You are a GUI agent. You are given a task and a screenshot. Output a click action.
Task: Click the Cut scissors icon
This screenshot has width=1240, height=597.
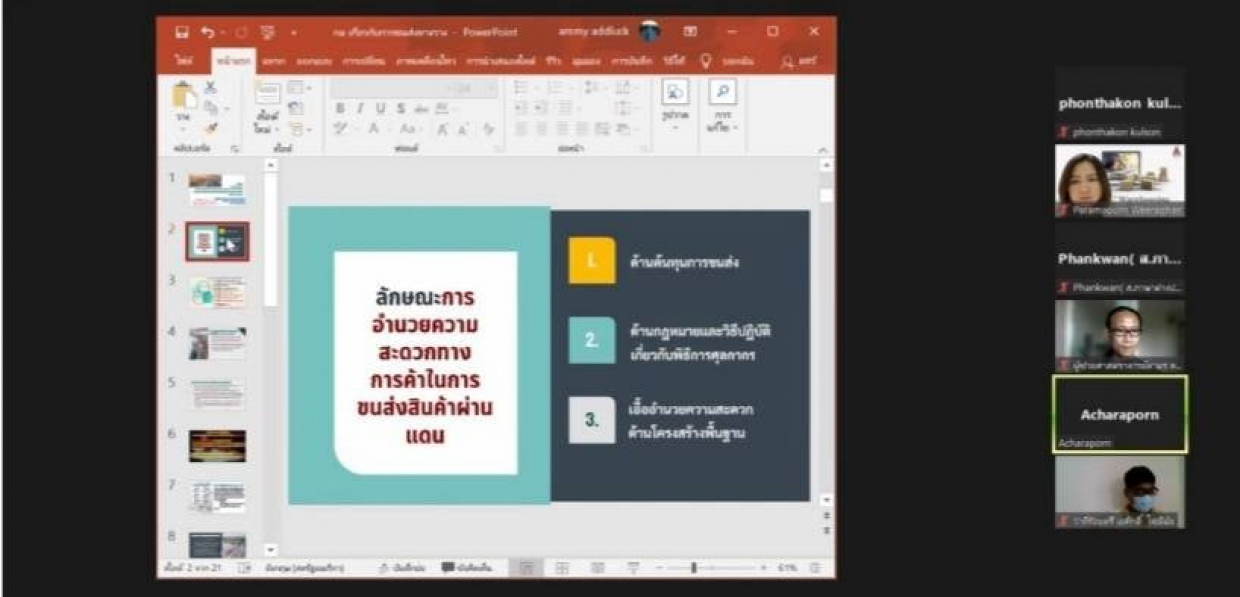point(211,88)
